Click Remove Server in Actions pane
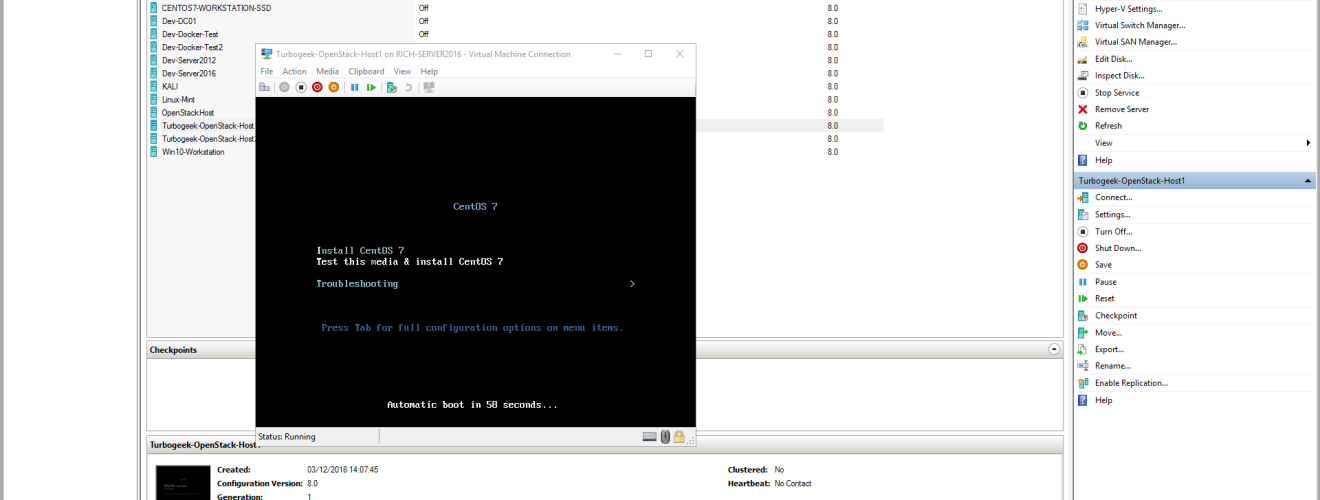The width and height of the screenshot is (1320, 500). point(1121,109)
